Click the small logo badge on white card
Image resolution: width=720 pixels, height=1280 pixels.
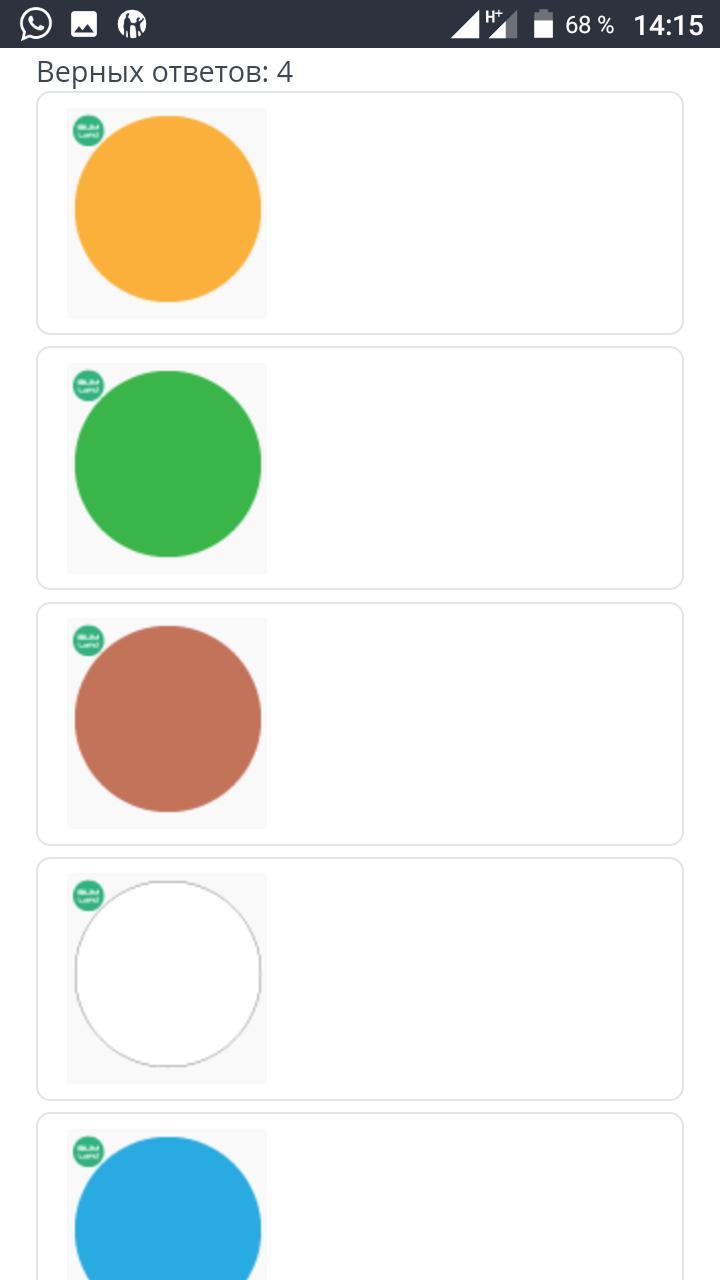(88, 896)
